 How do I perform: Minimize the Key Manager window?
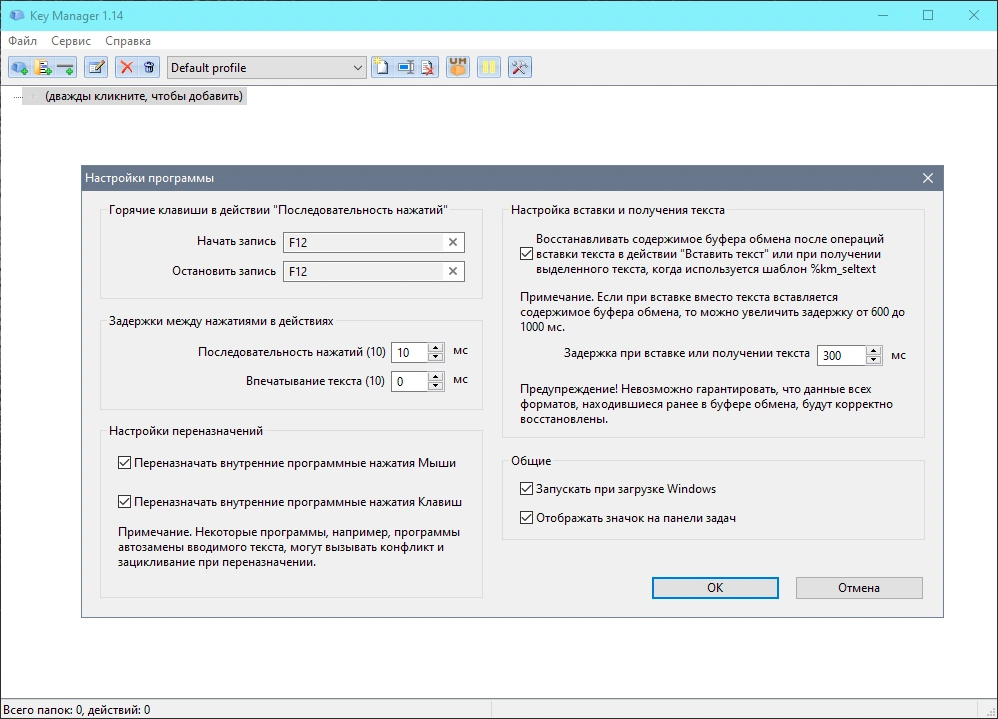coord(883,15)
